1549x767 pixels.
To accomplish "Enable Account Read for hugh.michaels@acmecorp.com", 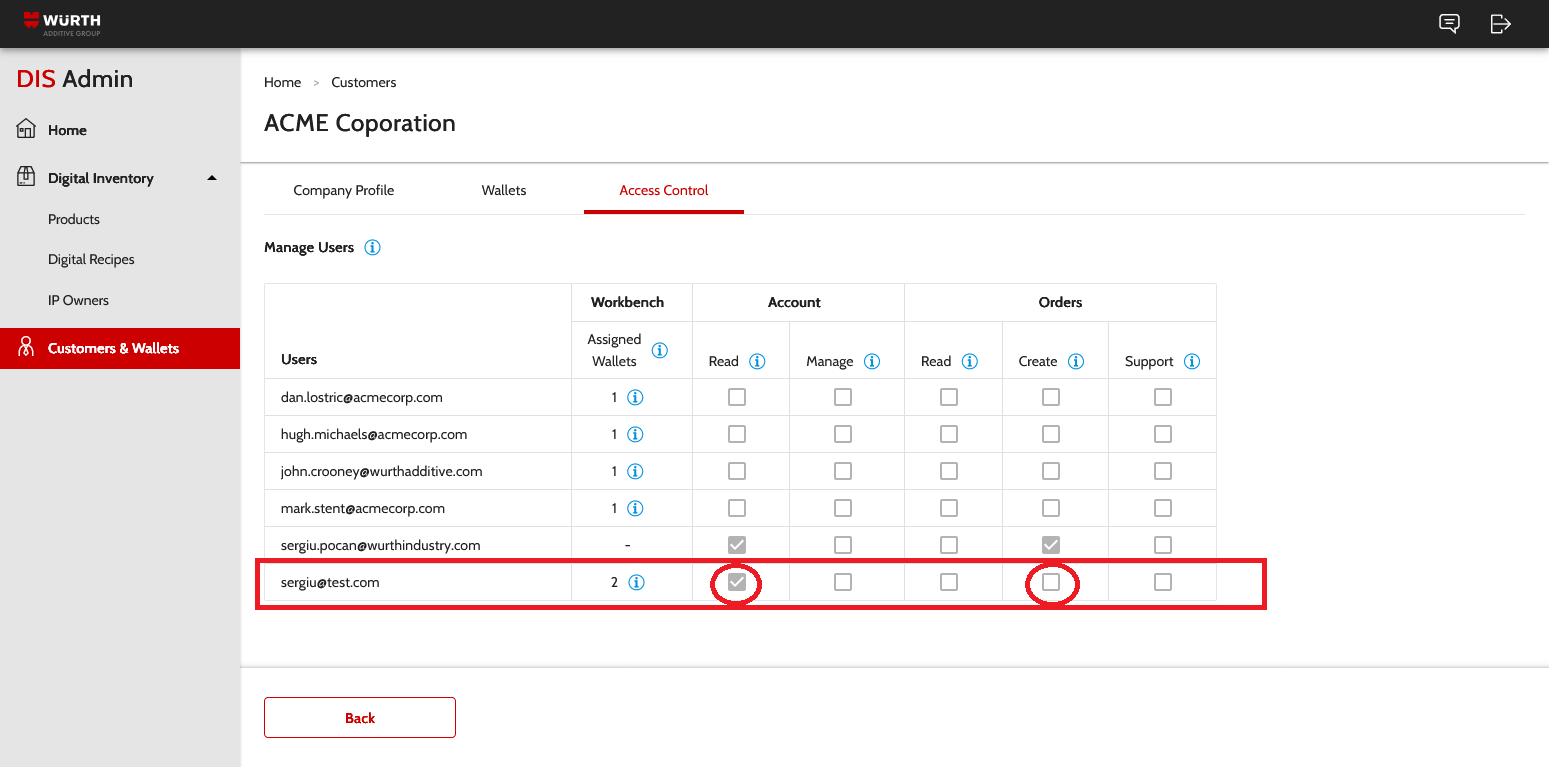I will 737,434.
